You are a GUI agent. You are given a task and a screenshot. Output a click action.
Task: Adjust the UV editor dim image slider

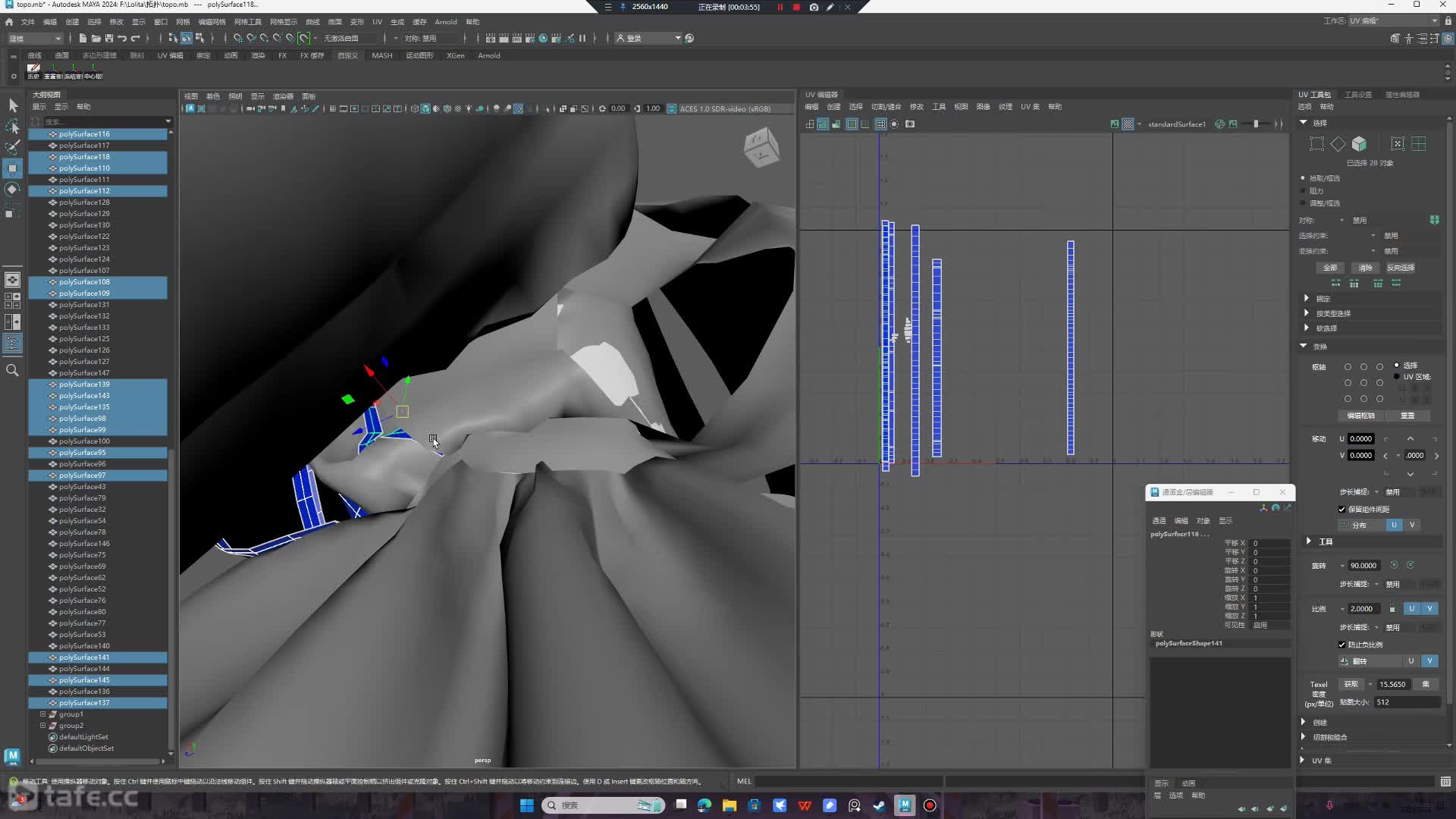coord(1257,124)
